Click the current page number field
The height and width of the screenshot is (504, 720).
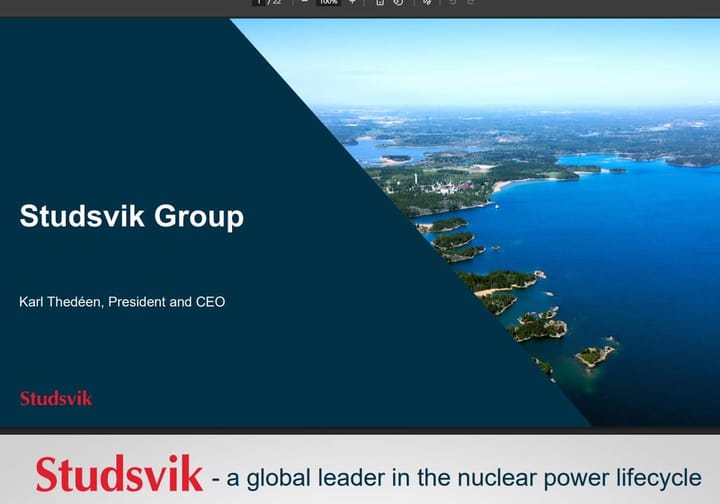click(259, 3)
